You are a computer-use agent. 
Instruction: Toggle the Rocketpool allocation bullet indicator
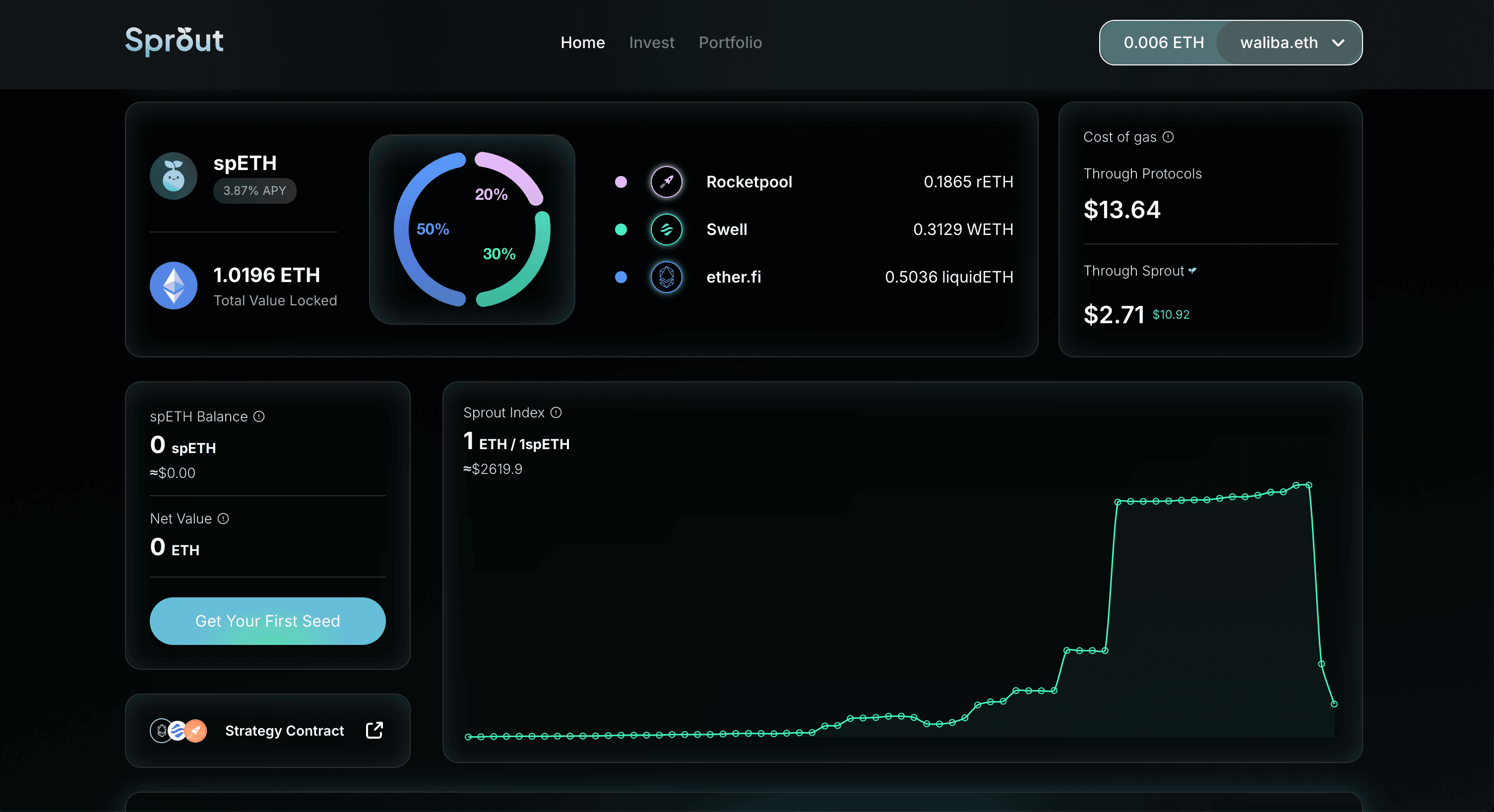[x=621, y=181]
